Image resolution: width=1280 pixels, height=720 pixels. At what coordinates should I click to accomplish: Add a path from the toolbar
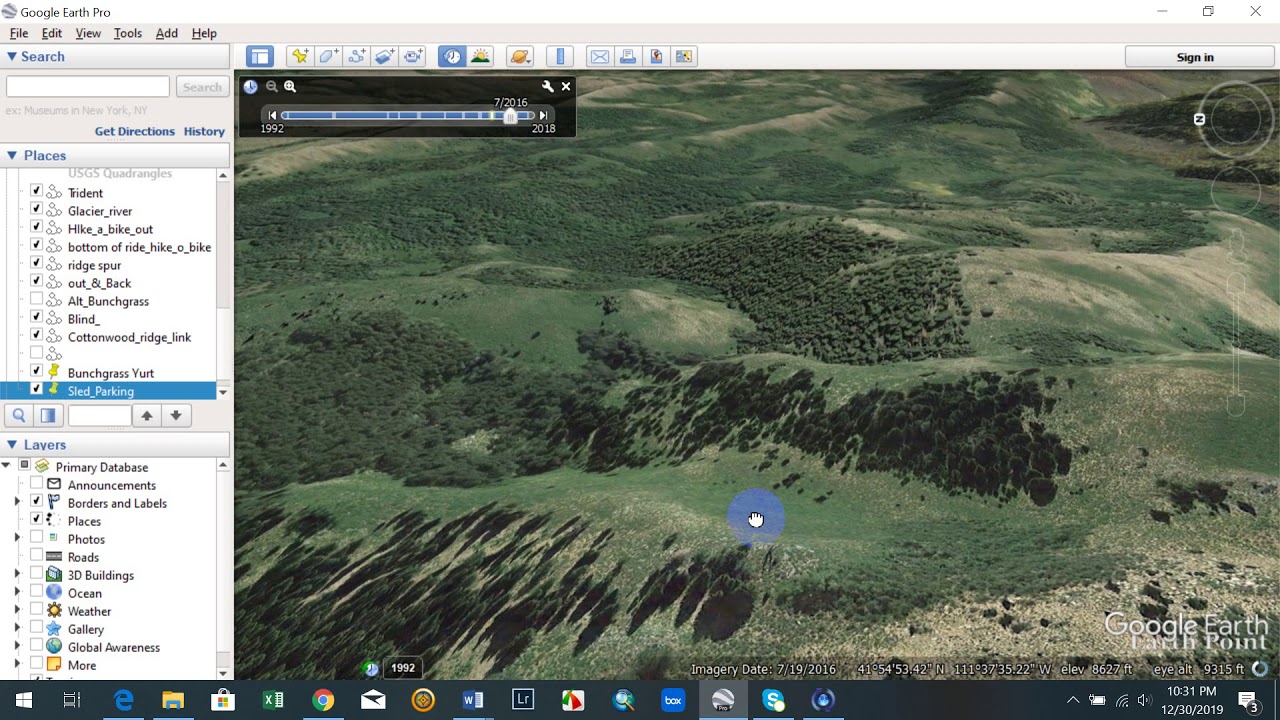tap(357, 57)
